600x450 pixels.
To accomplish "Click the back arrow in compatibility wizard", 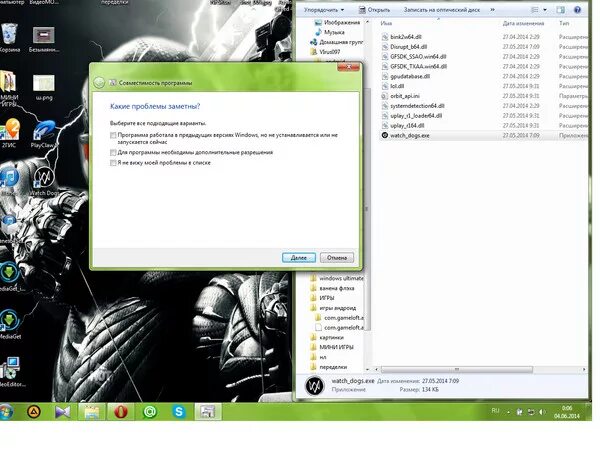I will click(x=99, y=83).
